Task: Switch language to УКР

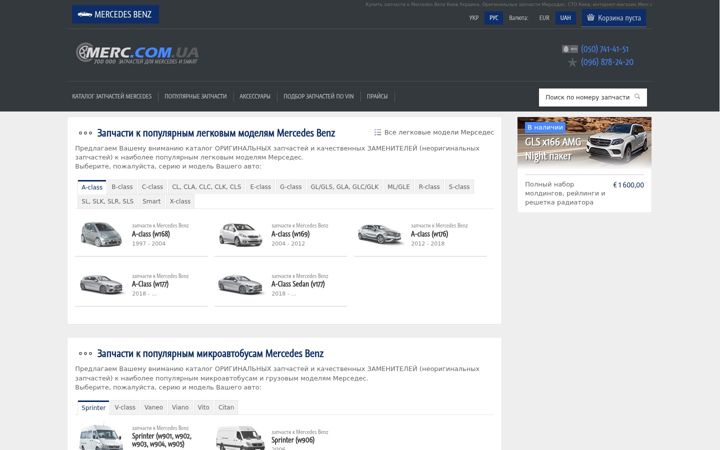Action: [x=474, y=18]
